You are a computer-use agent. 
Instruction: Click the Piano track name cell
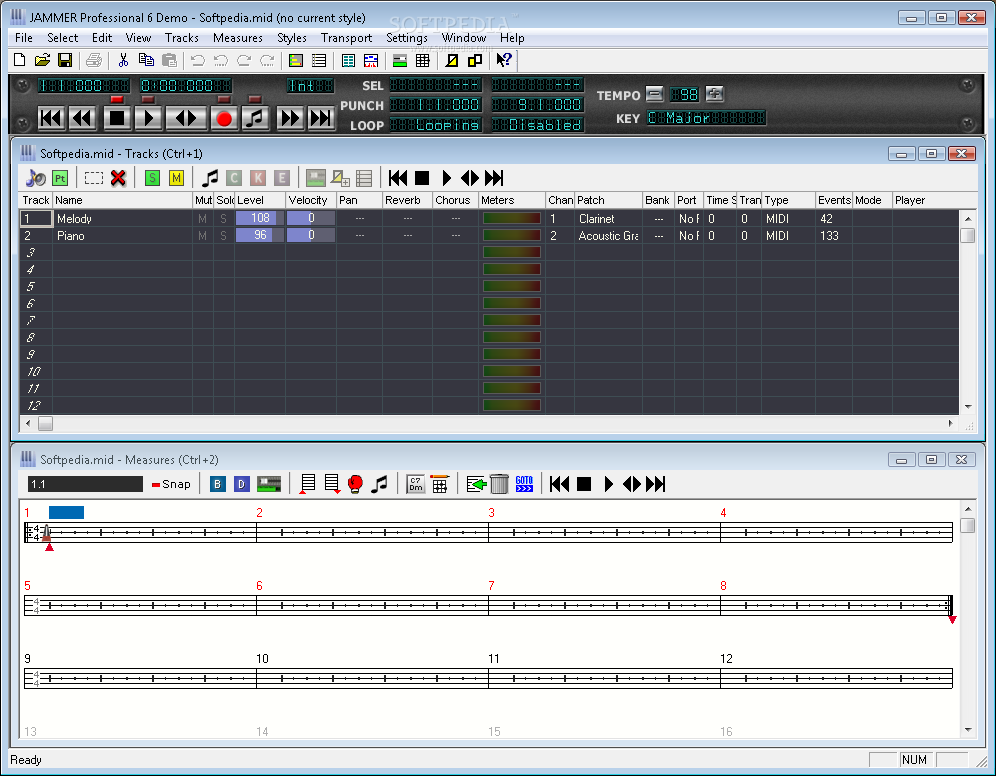[x=123, y=236]
